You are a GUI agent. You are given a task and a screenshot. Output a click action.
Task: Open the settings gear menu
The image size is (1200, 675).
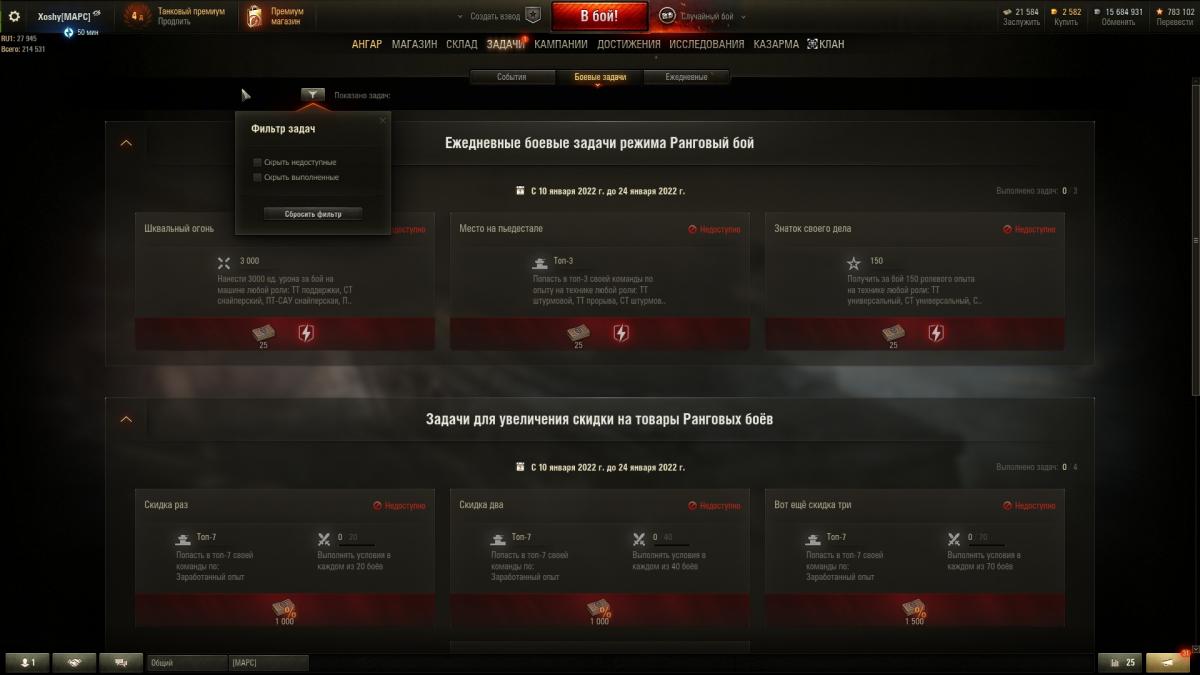(x=15, y=16)
